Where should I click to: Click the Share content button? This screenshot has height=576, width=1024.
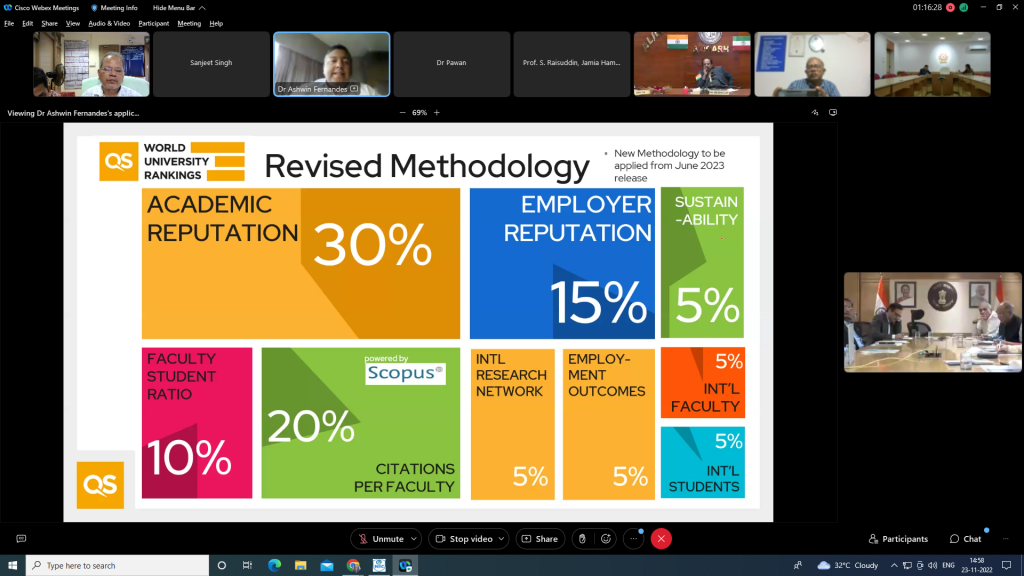pos(540,539)
